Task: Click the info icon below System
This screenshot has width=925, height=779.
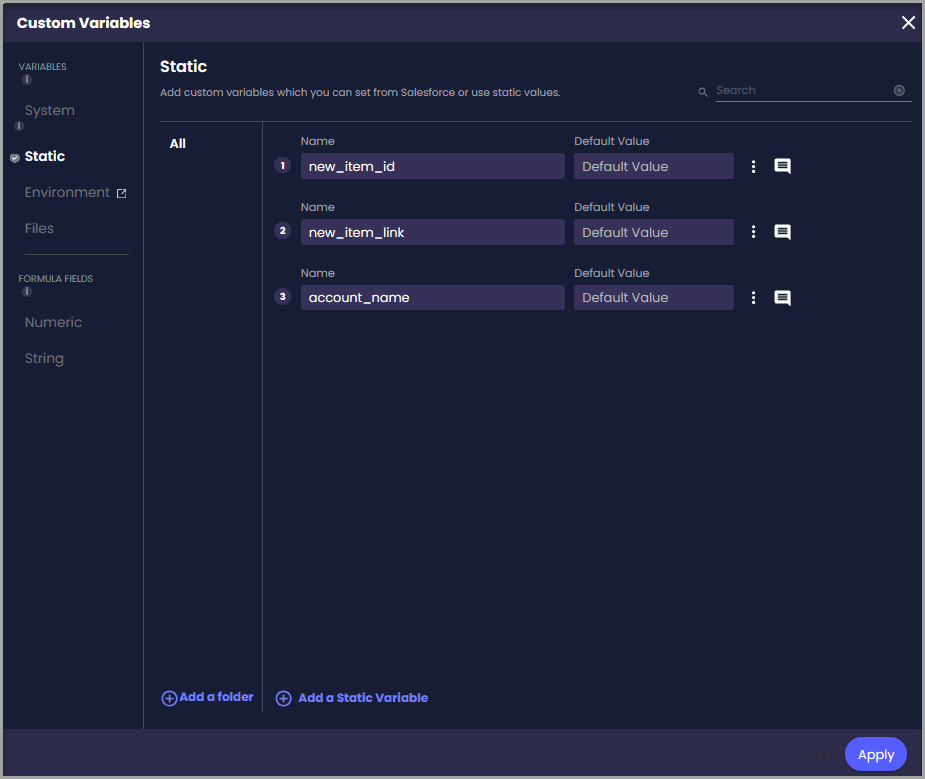Action: [19, 126]
